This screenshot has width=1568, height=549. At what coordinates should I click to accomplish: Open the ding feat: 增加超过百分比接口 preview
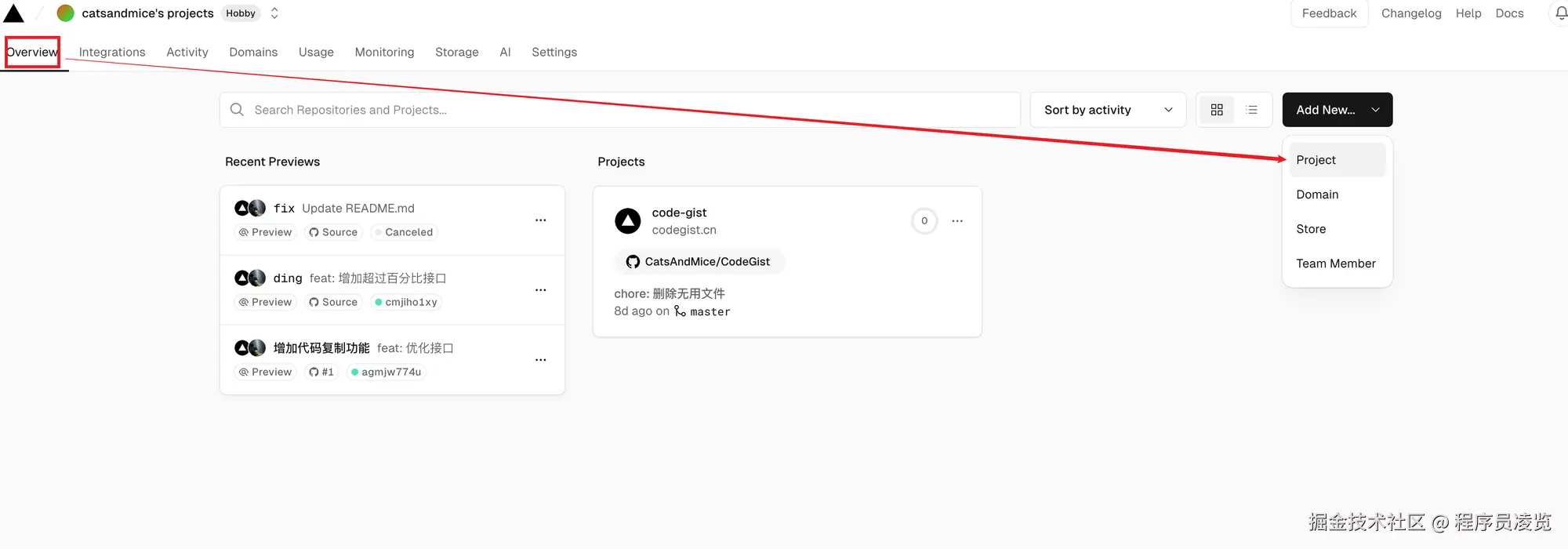pyautogui.click(x=360, y=278)
